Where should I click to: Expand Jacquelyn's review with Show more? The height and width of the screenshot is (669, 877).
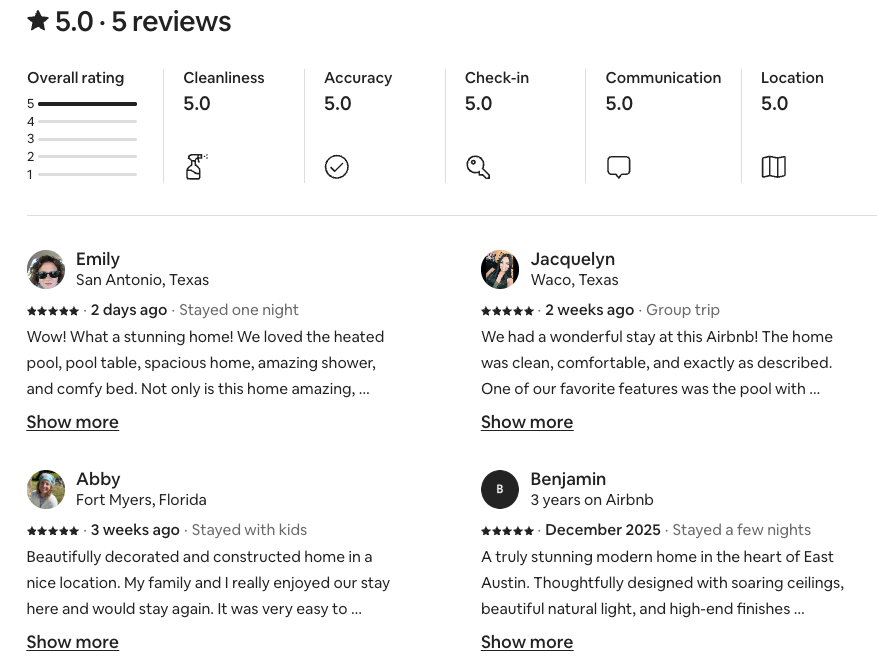pyautogui.click(x=527, y=422)
